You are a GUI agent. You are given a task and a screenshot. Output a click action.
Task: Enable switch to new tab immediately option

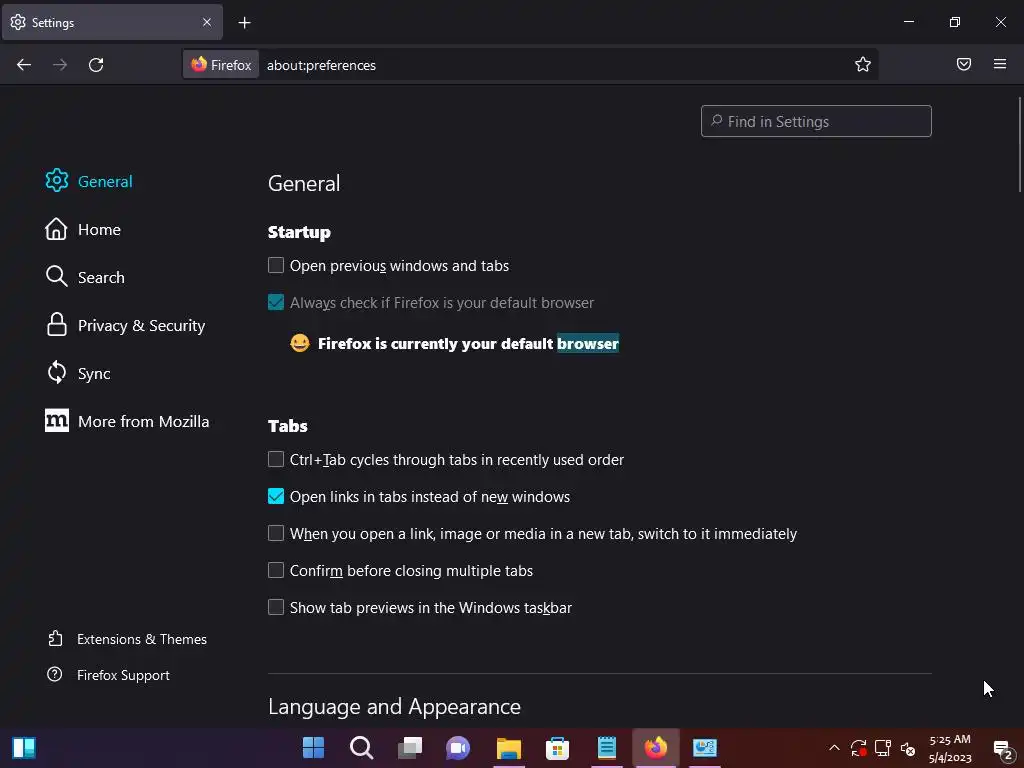point(276,534)
